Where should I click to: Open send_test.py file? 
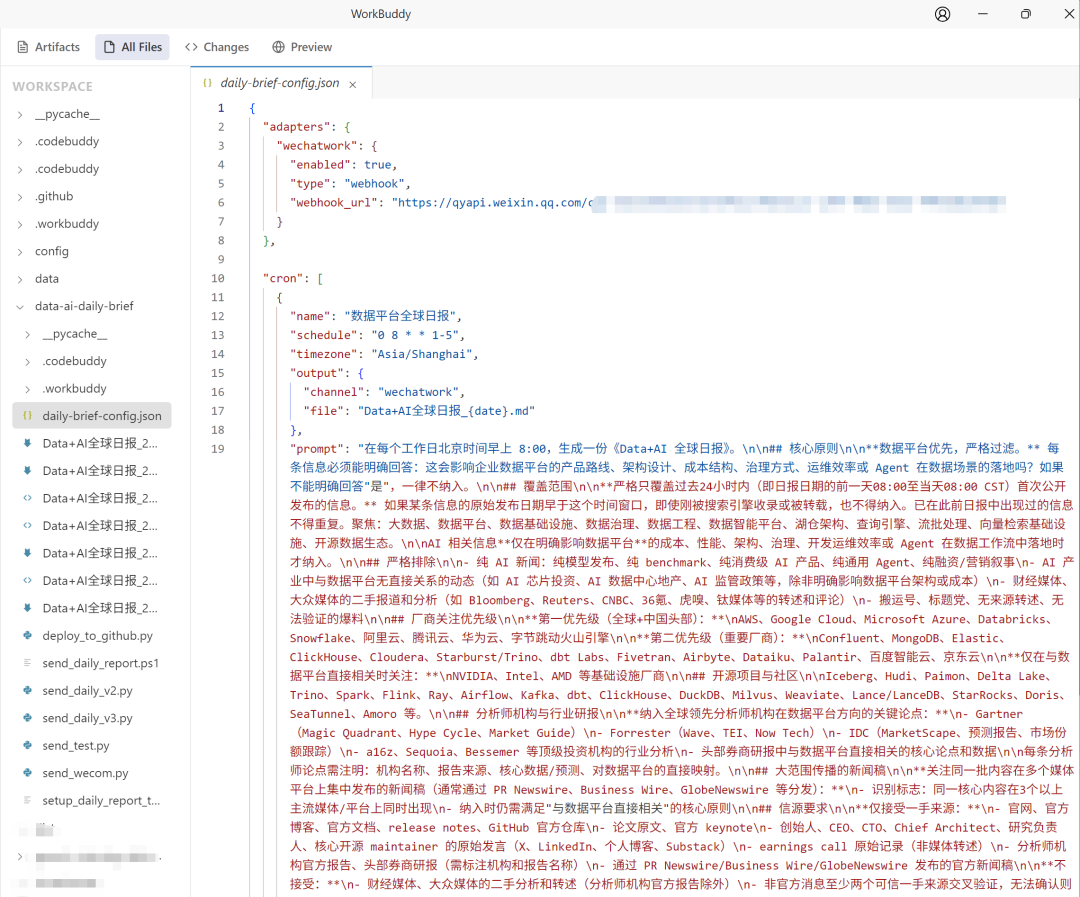76,746
